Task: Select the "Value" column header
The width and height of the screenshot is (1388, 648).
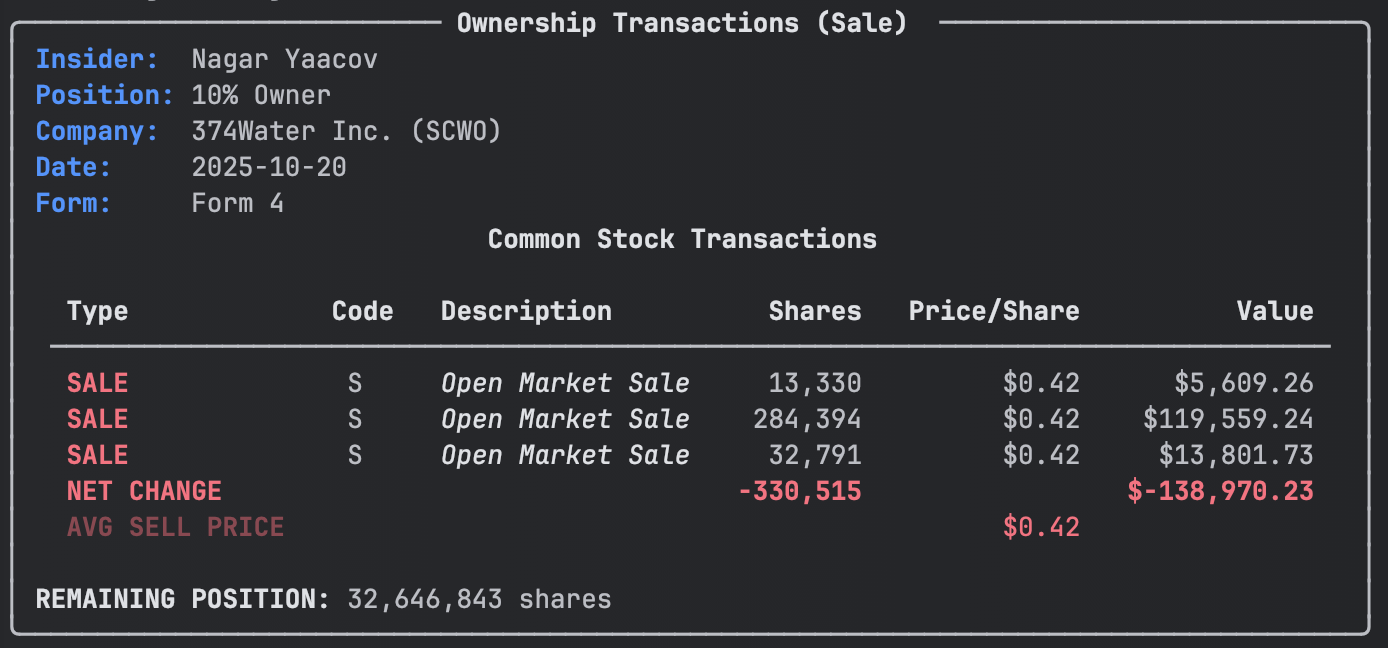Action: [1275, 311]
